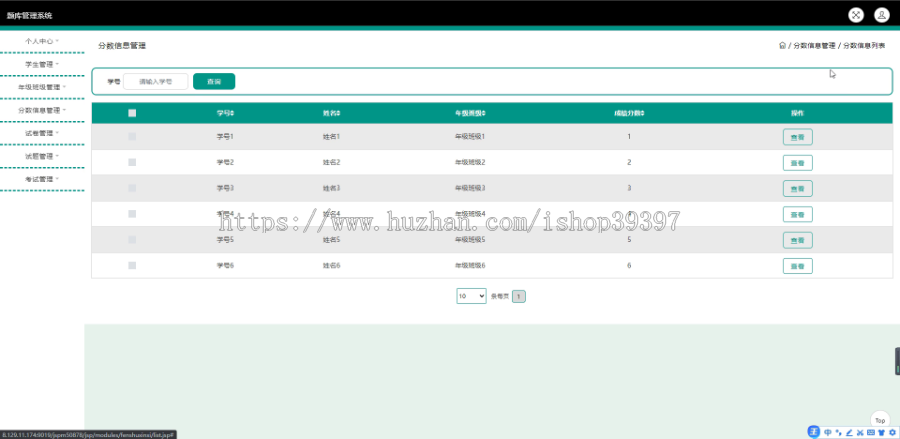Check the select-all checkbox in table header
Screen dimensions: 900x439
coord(132,113)
